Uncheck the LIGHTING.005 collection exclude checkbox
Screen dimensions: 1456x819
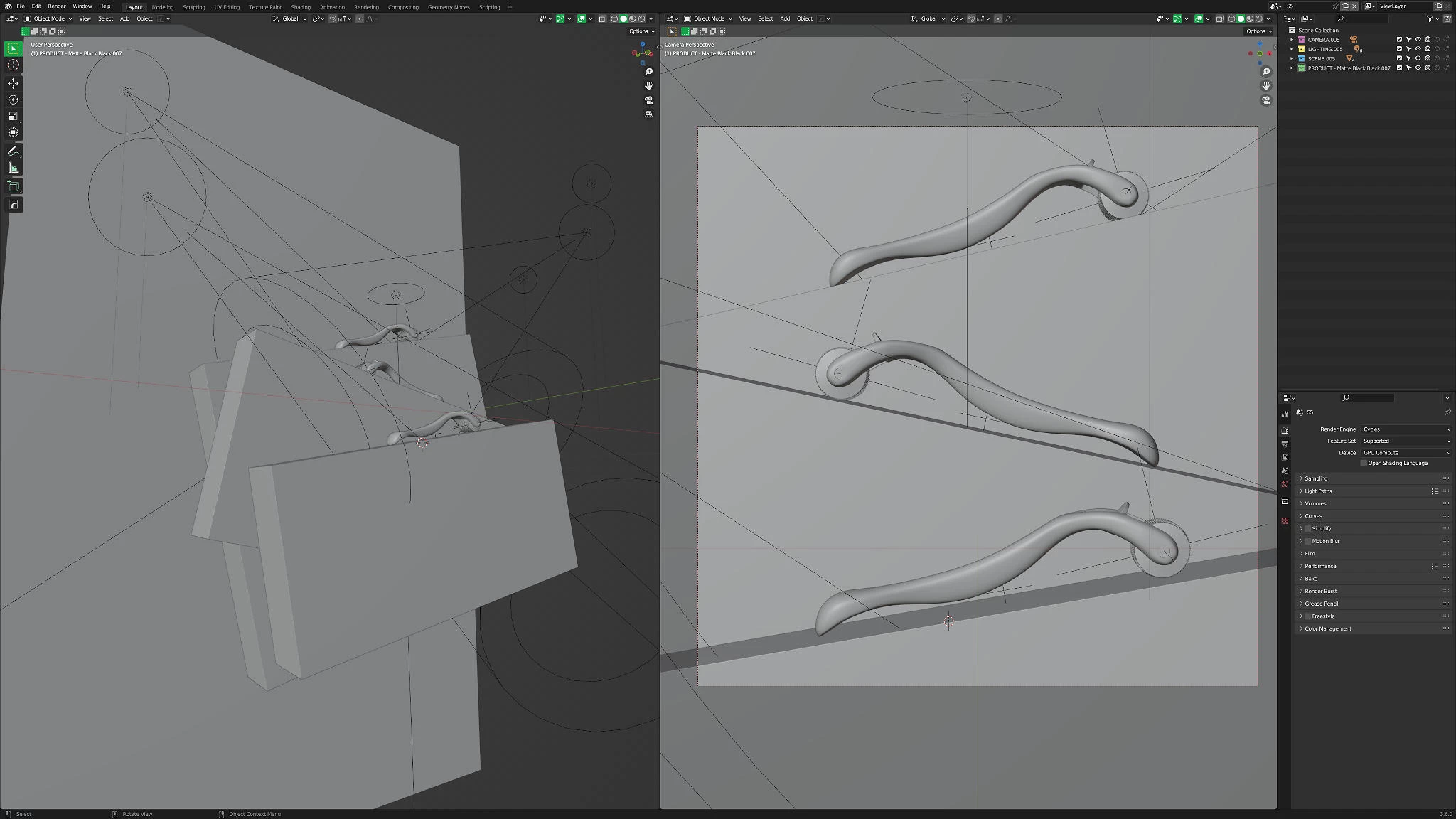tap(1399, 49)
